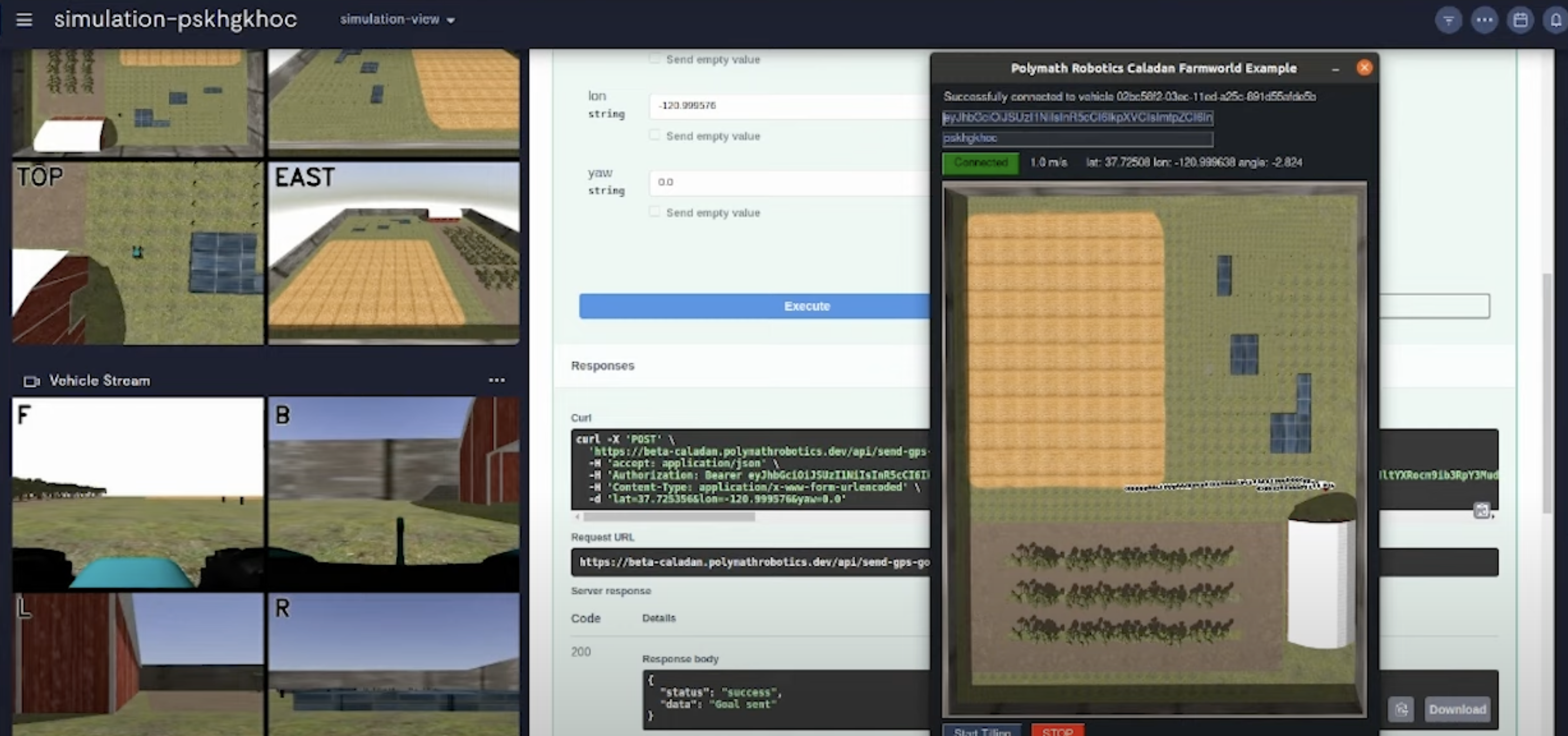
Task: Copy the curl command to clipboard
Action: tap(1481, 510)
